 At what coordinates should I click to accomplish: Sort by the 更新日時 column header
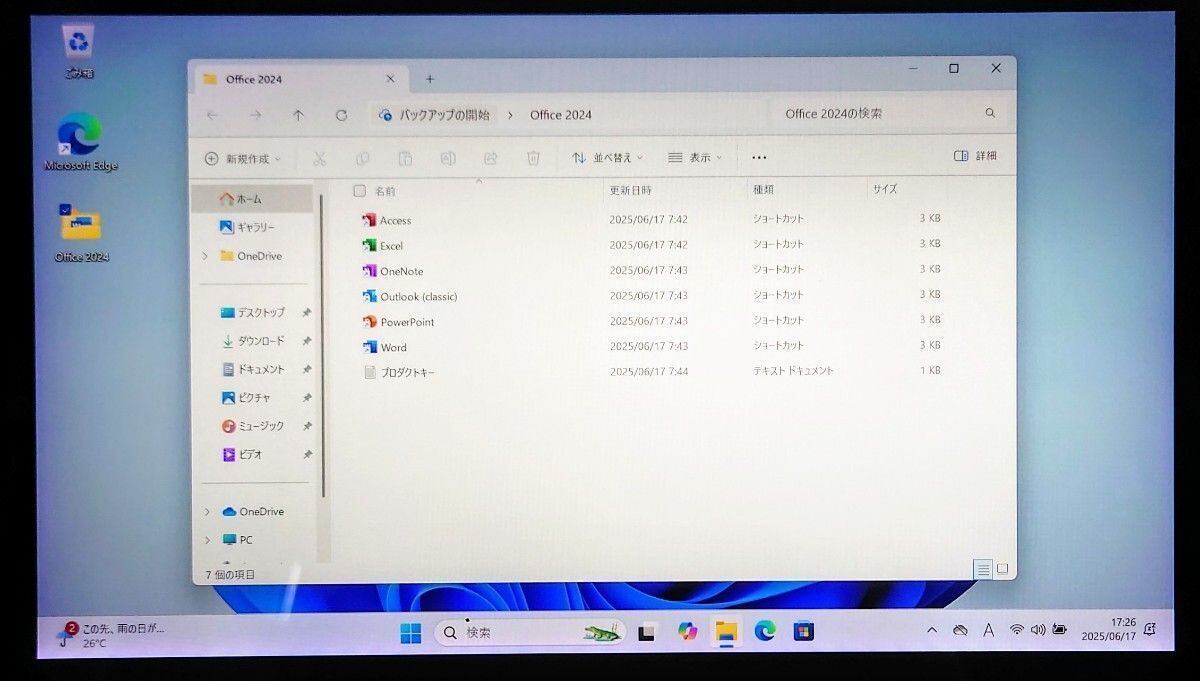point(630,190)
